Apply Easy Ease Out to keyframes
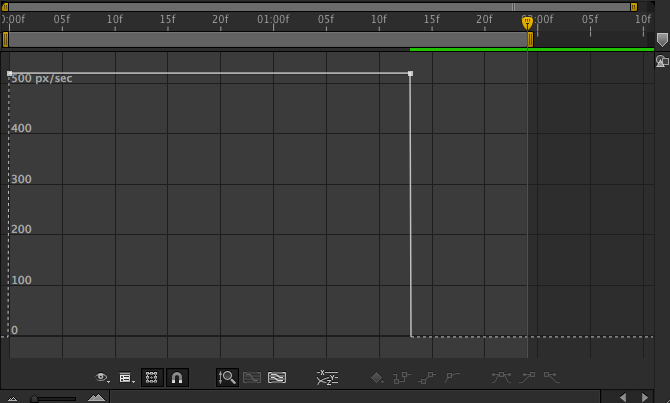The width and height of the screenshot is (670, 403). (x=552, y=377)
